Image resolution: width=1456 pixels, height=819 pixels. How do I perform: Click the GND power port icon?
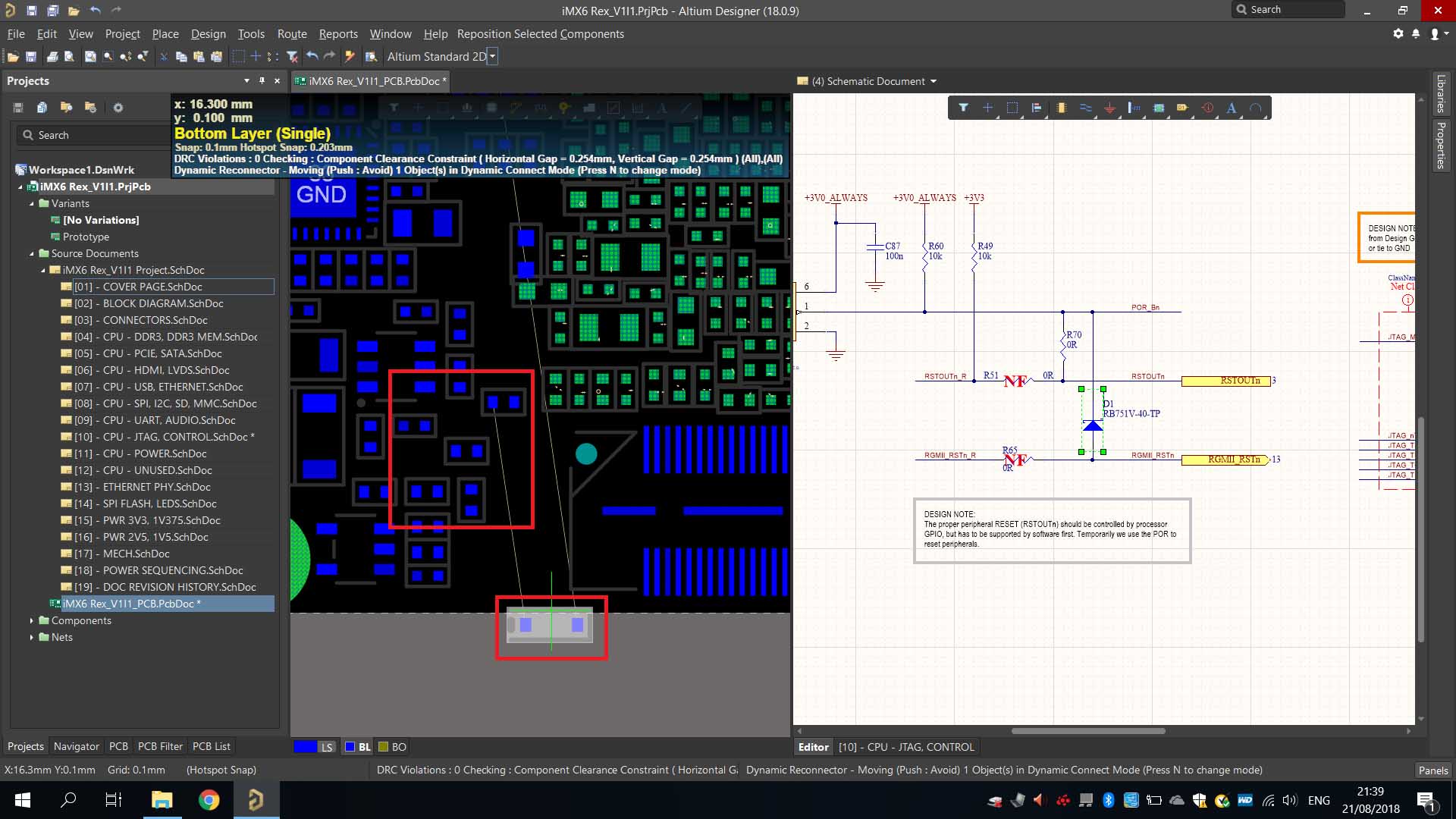click(1109, 108)
